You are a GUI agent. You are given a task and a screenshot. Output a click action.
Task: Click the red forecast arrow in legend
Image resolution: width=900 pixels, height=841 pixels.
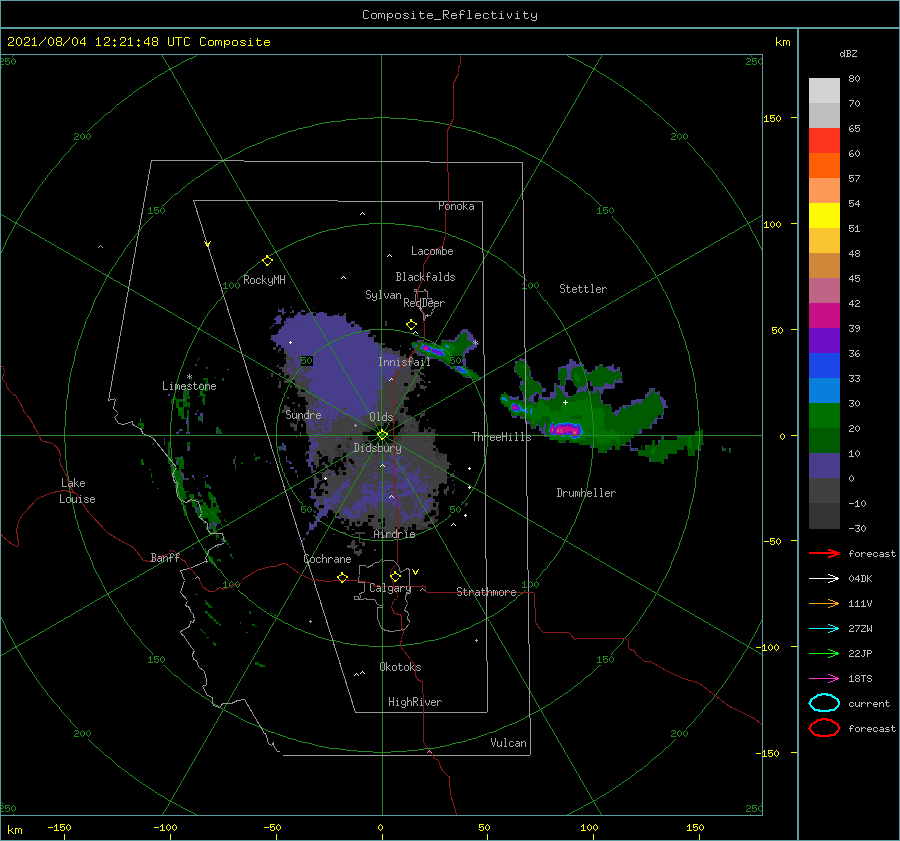[824, 553]
